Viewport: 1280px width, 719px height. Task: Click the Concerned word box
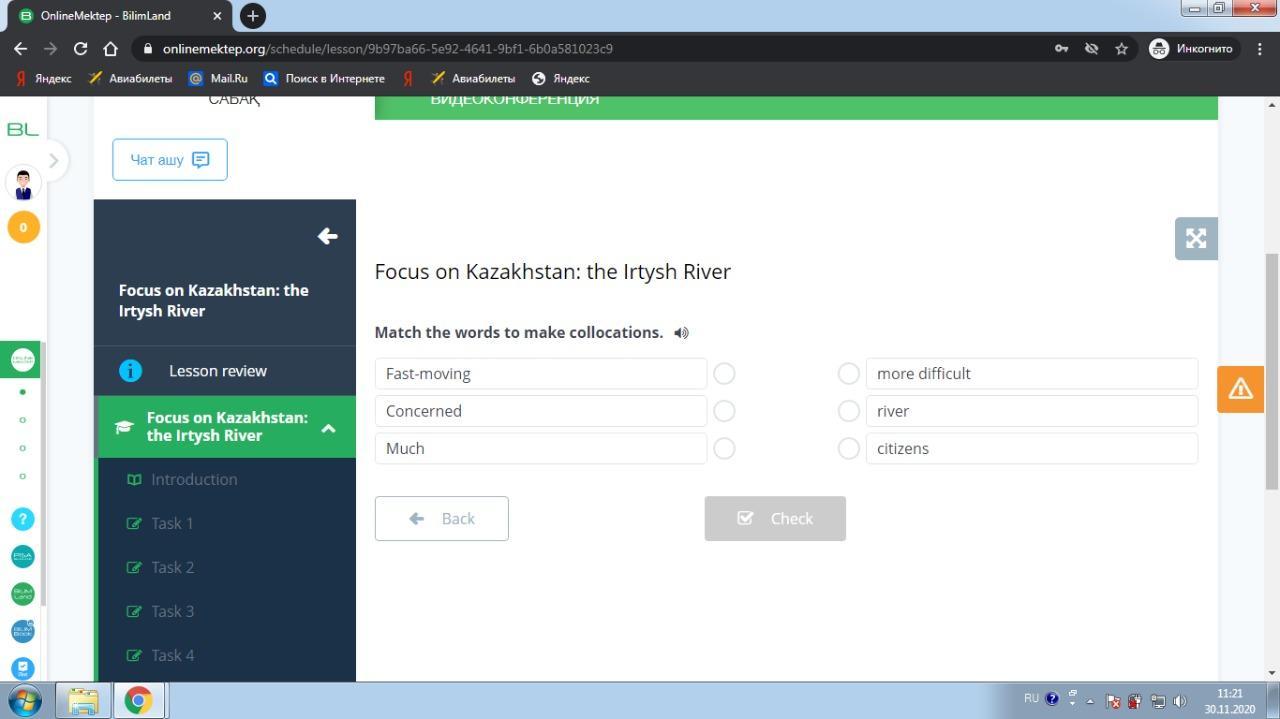click(541, 411)
